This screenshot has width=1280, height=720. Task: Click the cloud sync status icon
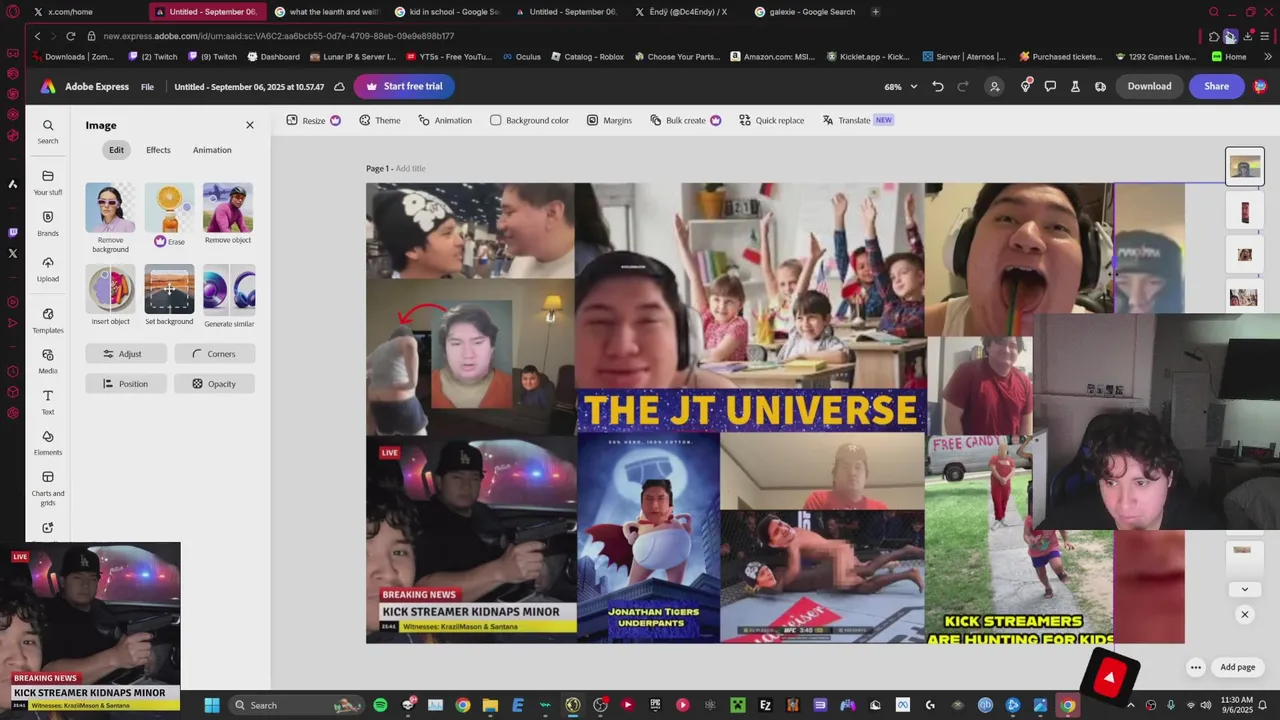click(x=339, y=87)
